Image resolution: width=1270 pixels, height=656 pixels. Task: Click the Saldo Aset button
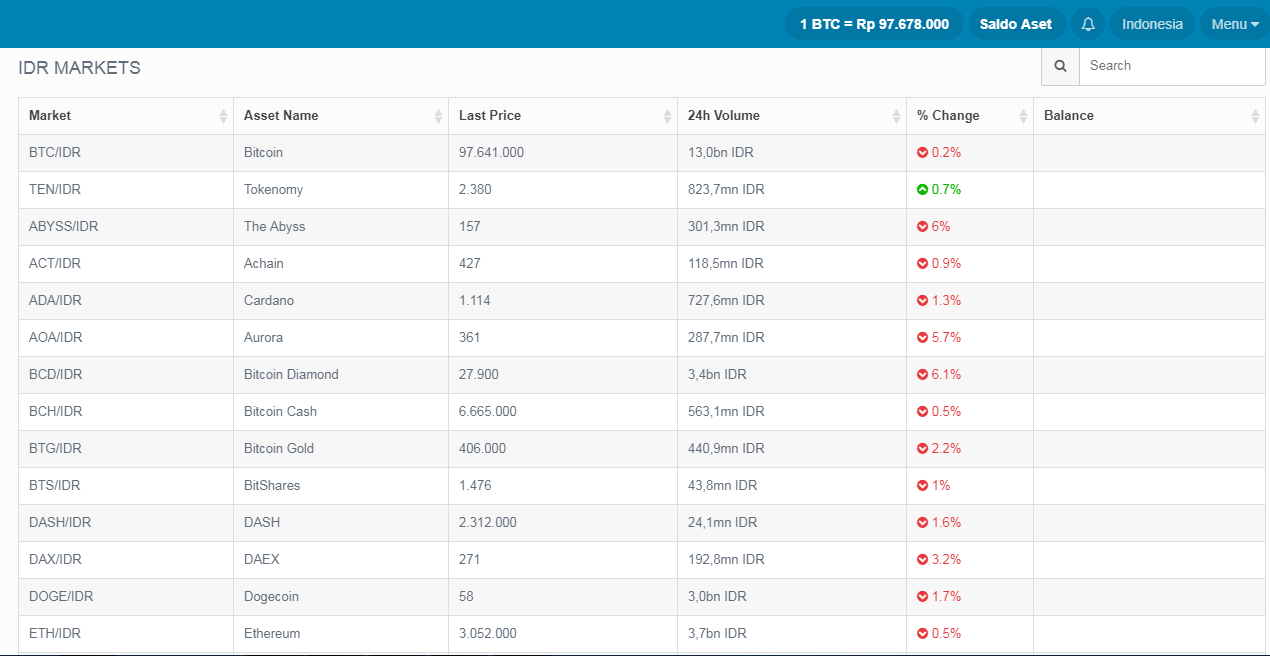[x=1016, y=24]
